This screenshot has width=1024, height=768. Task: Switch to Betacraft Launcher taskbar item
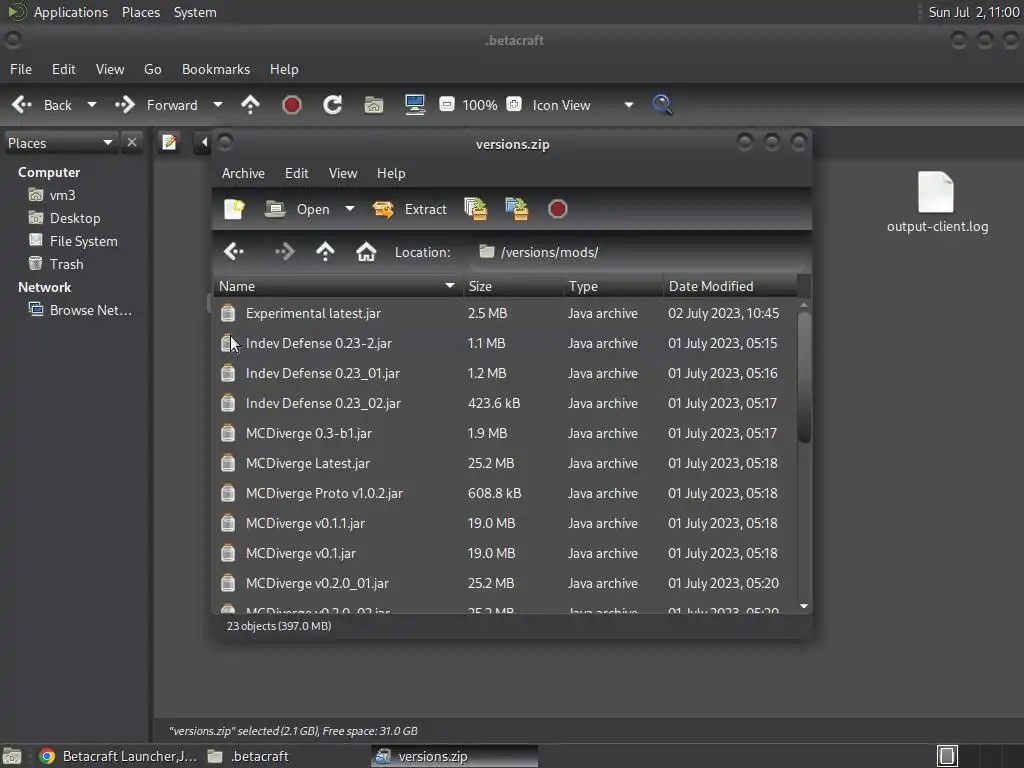tap(118, 756)
